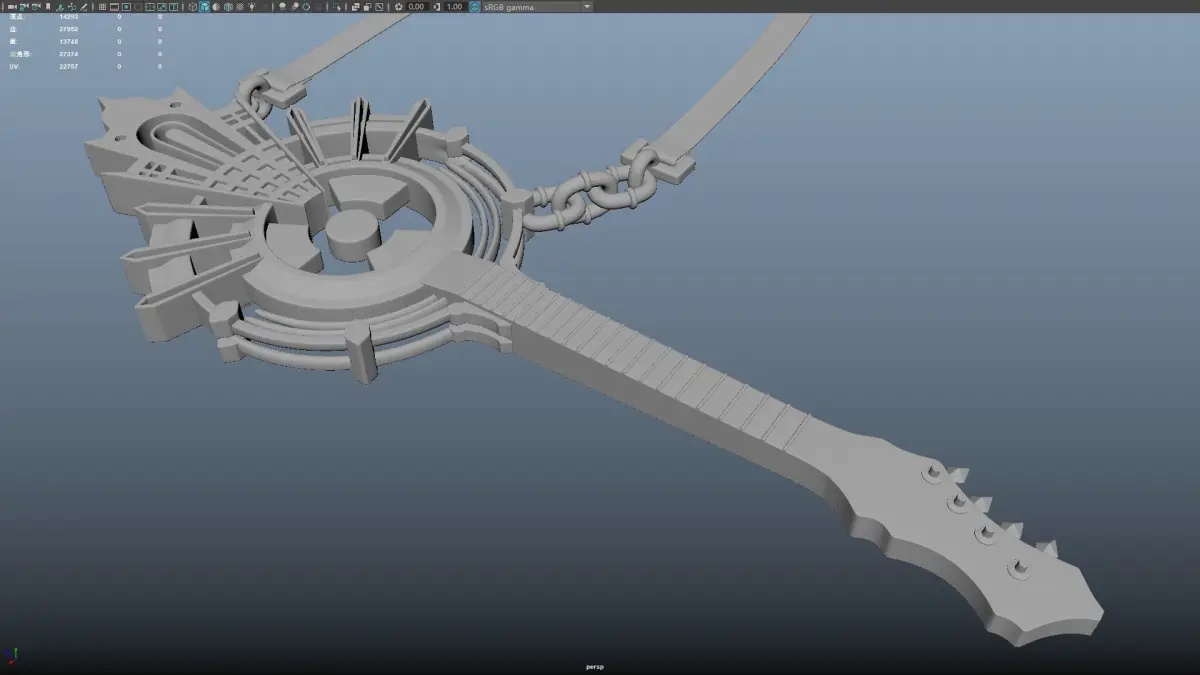Viewport: 1200px width, 675px height.
Task: Click the Lock Camera icon
Action: point(24,6)
